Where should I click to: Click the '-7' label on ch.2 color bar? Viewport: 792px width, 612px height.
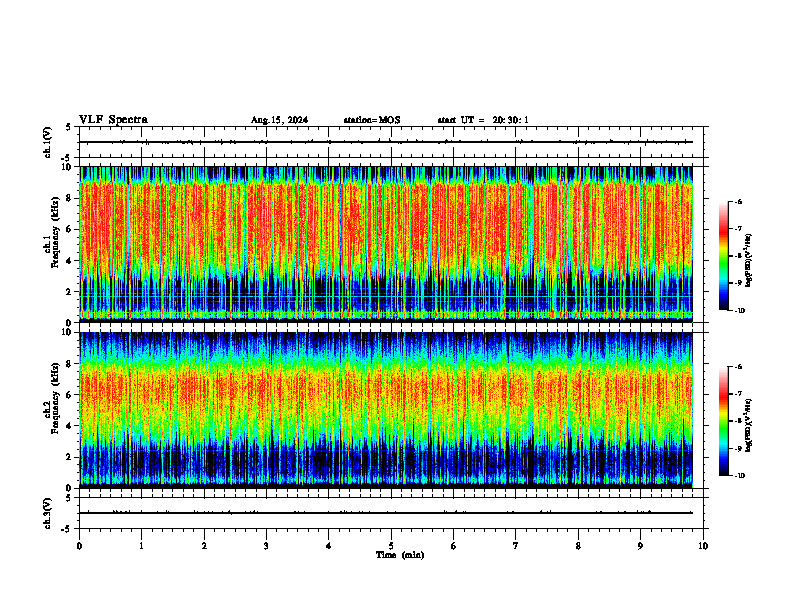(x=738, y=394)
